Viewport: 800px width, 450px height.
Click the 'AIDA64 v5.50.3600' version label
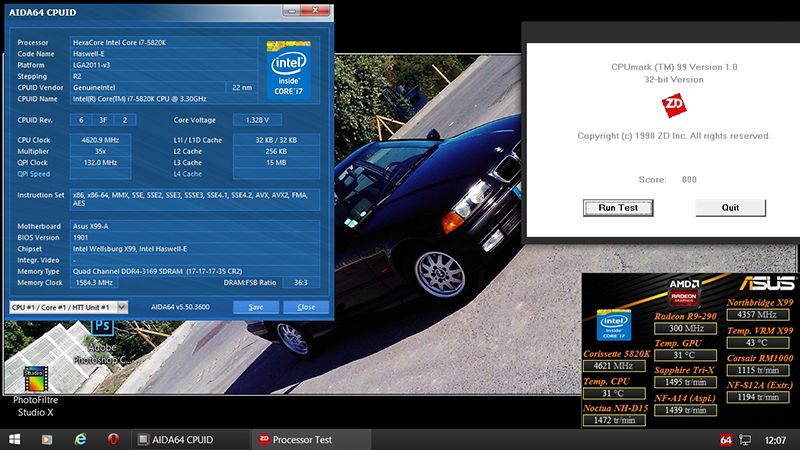180,307
